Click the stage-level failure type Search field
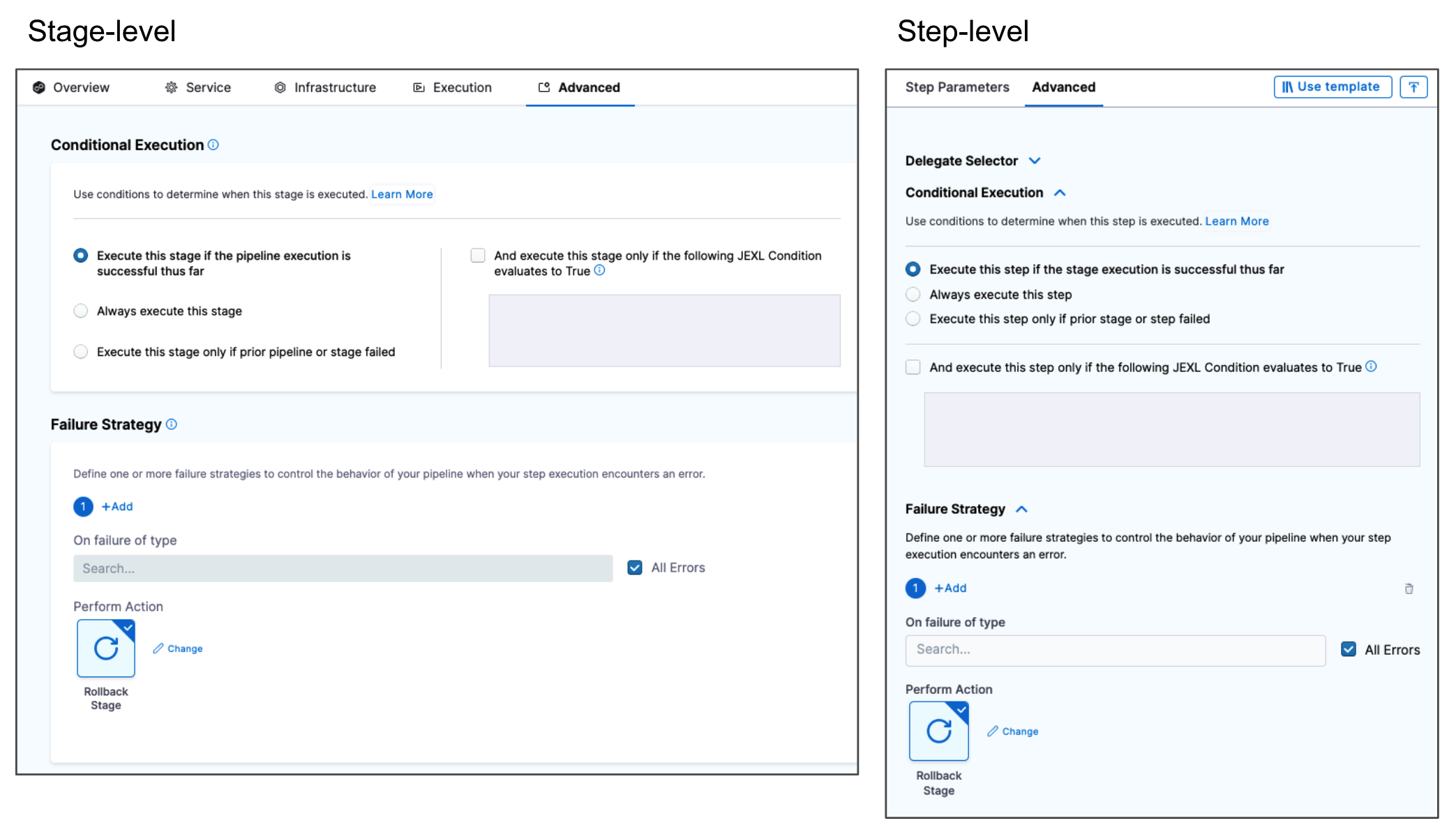1456x830 pixels. click(343, 568)
